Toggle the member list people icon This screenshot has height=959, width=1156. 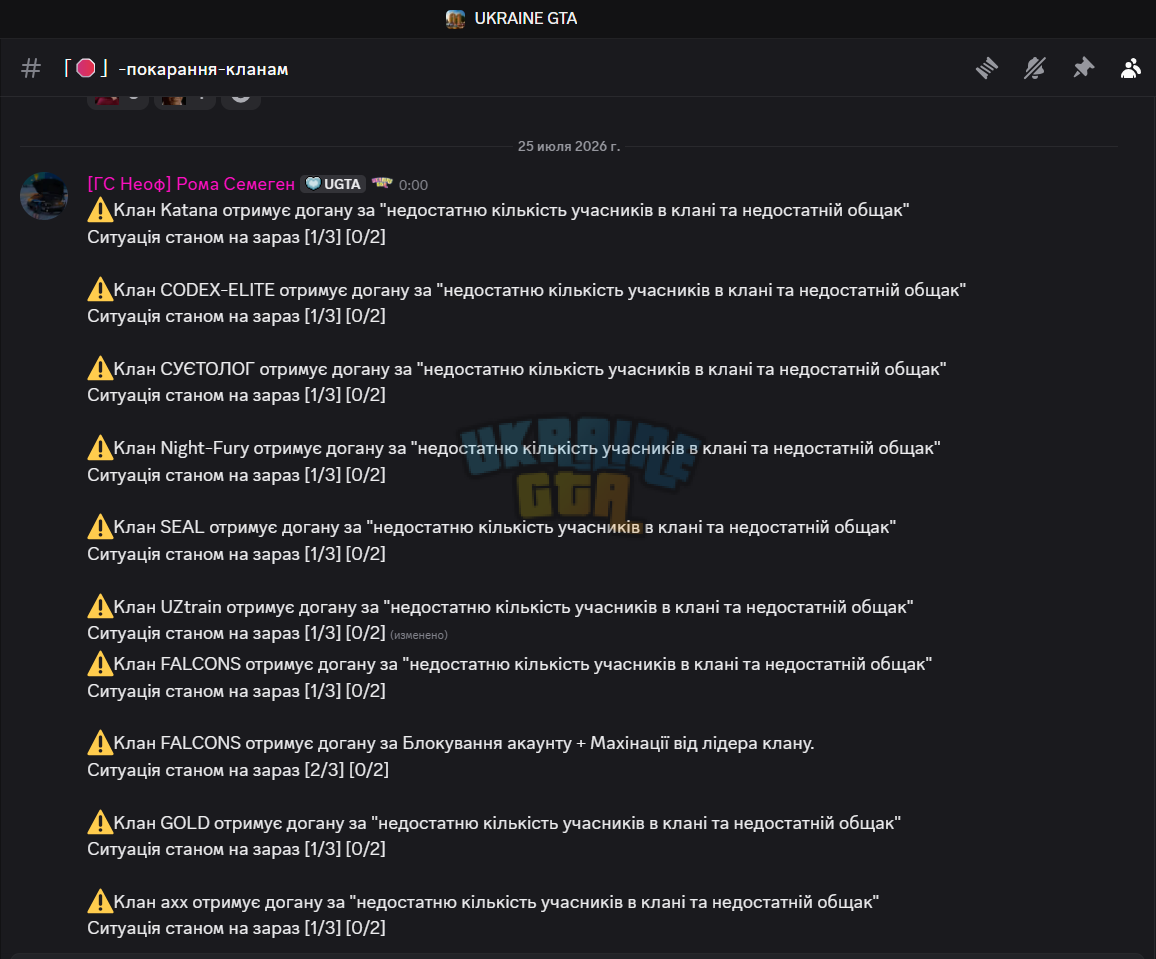1131,69
